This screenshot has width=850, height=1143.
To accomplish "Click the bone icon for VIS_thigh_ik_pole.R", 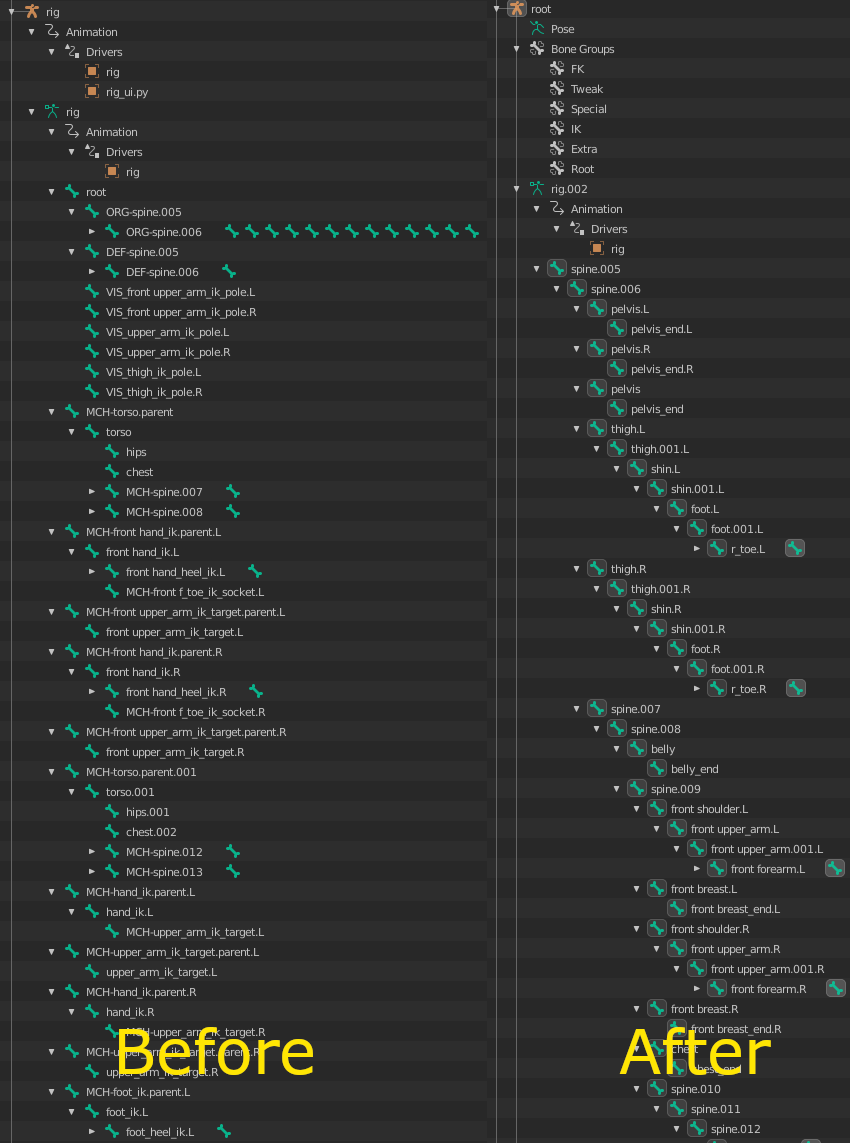I will click(92, 391).
